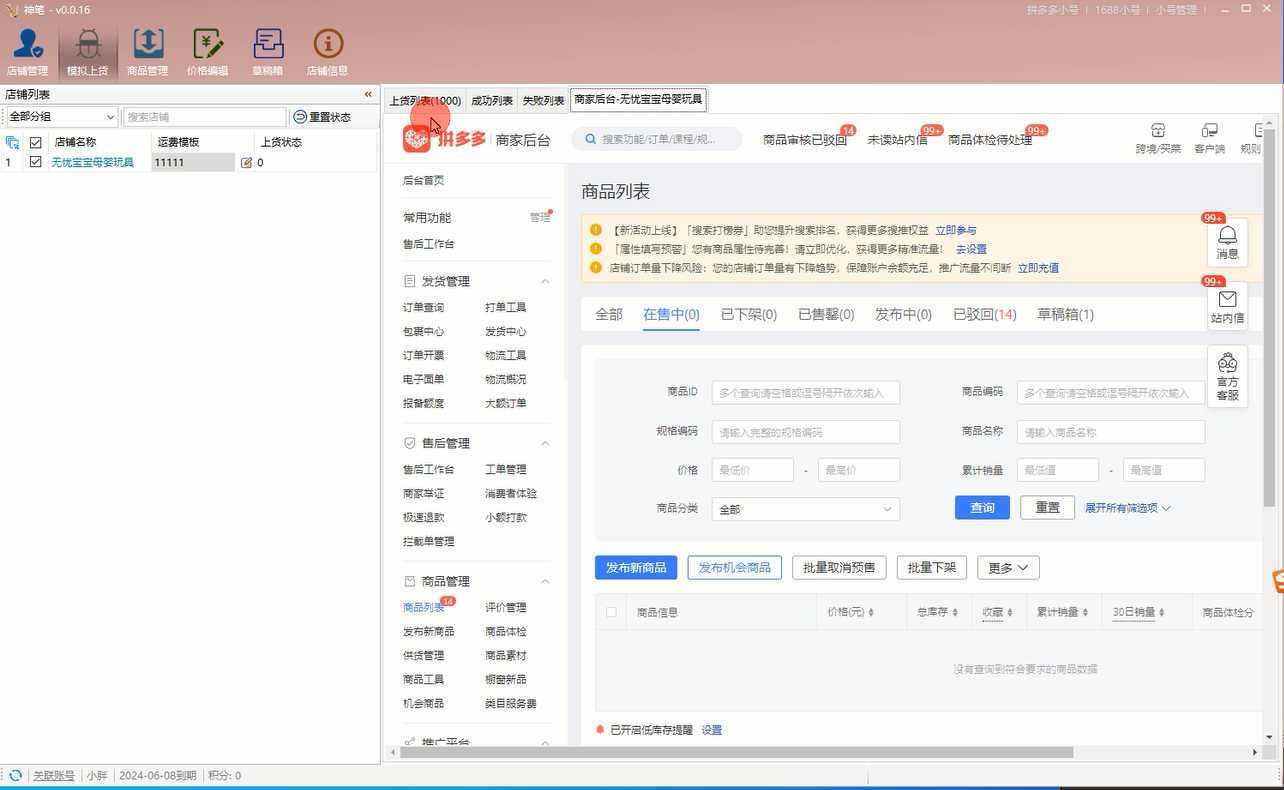Viewport: 1284px width, 790px height.
Task: Sort the 累计销量 column
Action: [x=1085, y=612]
